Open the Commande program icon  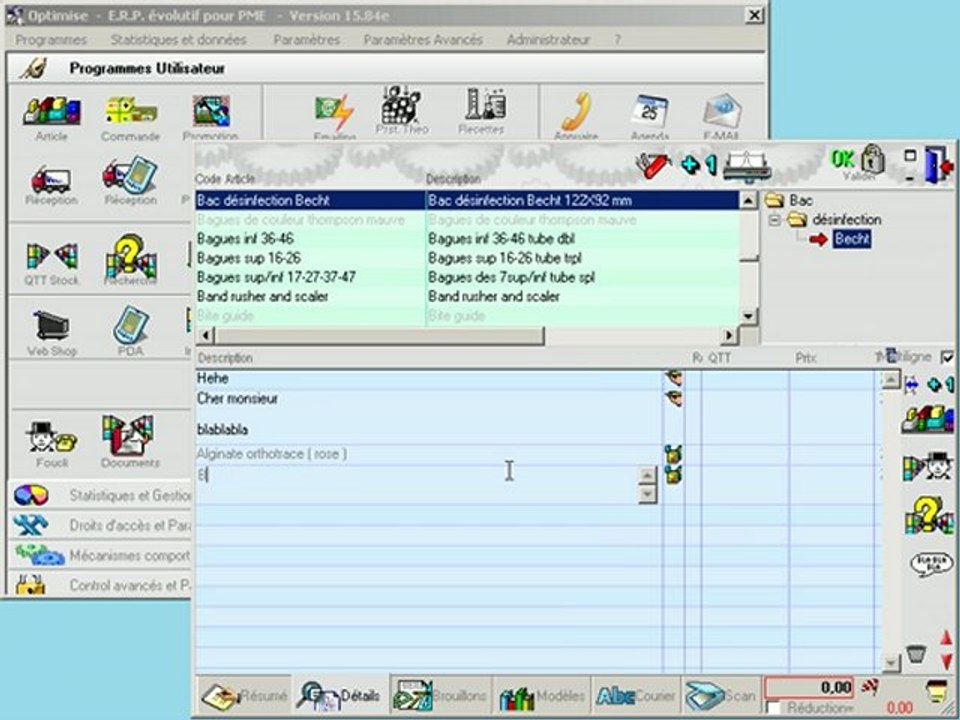[130, 113]
